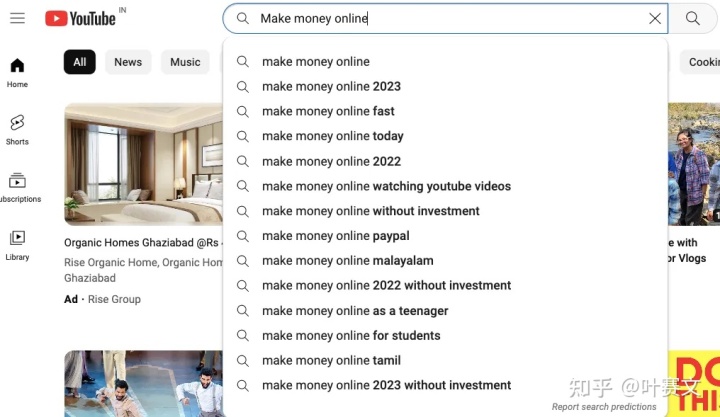Select the News filter chip
The height and width of the screenshot is (417, 720).
coord(128,62)
